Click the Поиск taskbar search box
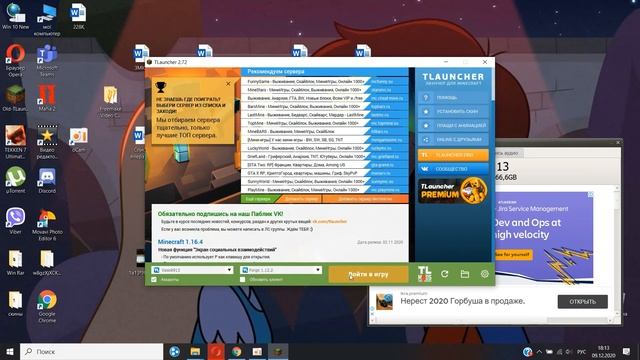Screen dimensions: 640x360 [91, 351]
